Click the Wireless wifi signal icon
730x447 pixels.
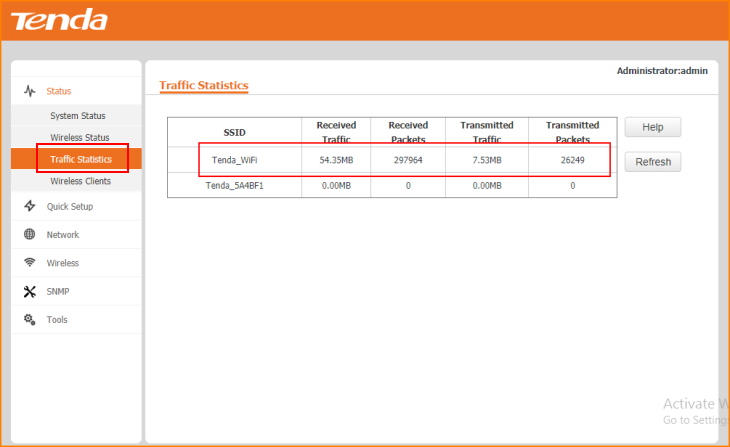[30, 263]
